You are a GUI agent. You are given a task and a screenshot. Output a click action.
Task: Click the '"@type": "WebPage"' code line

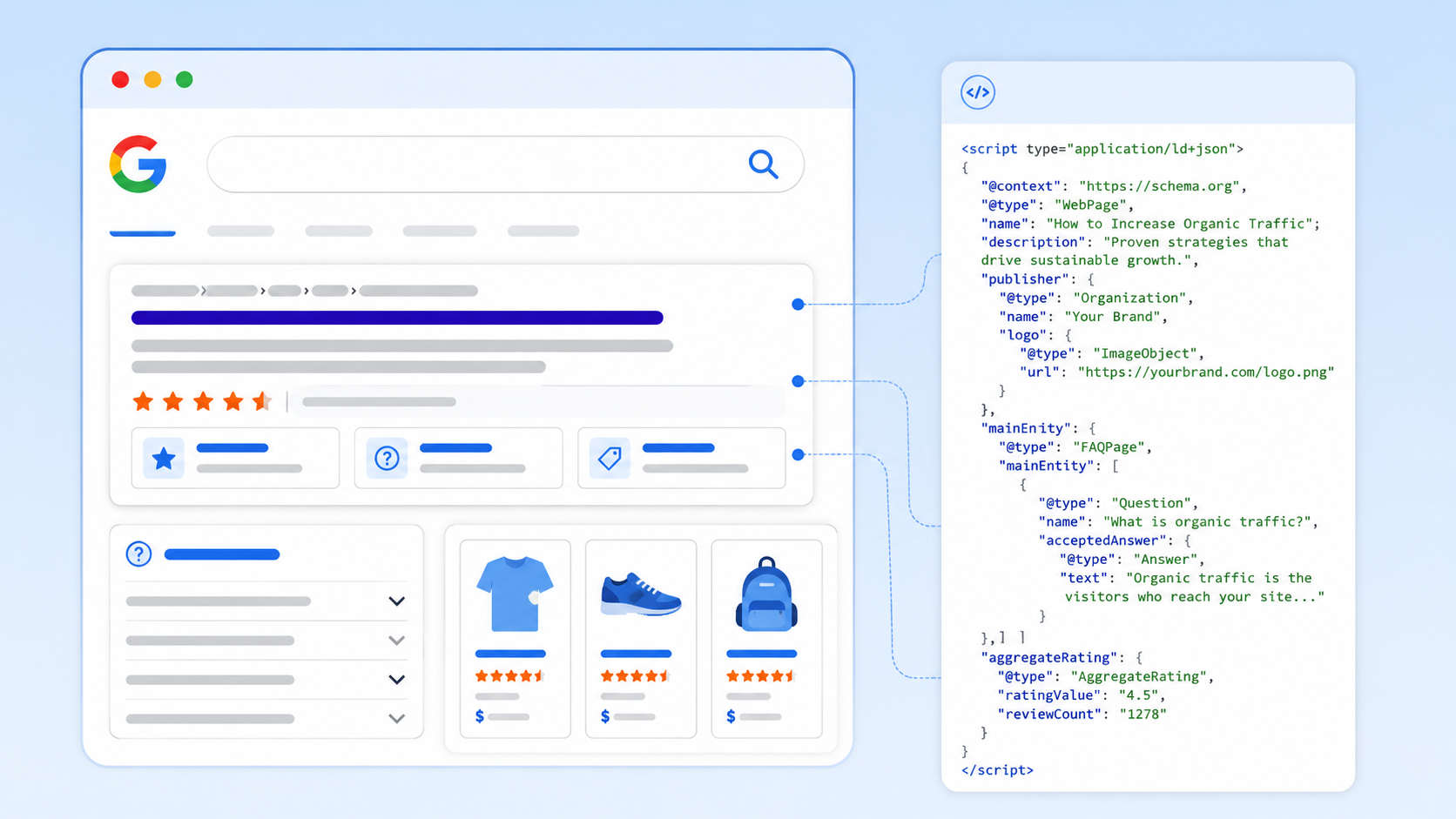pyautogui.click(x=1058, y=205)
